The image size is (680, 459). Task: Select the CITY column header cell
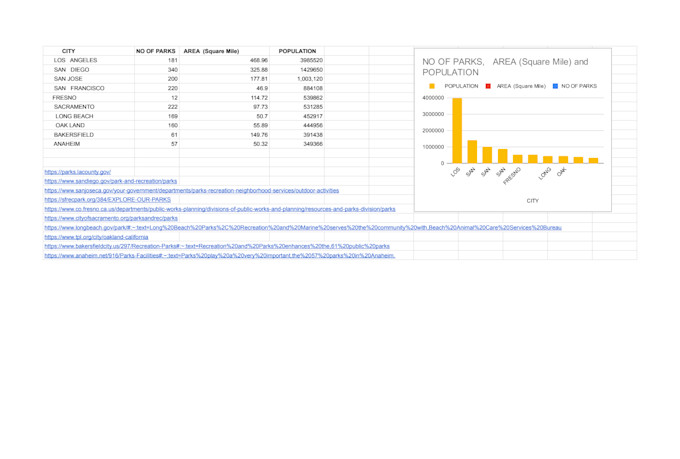click(x=89, y=51)
